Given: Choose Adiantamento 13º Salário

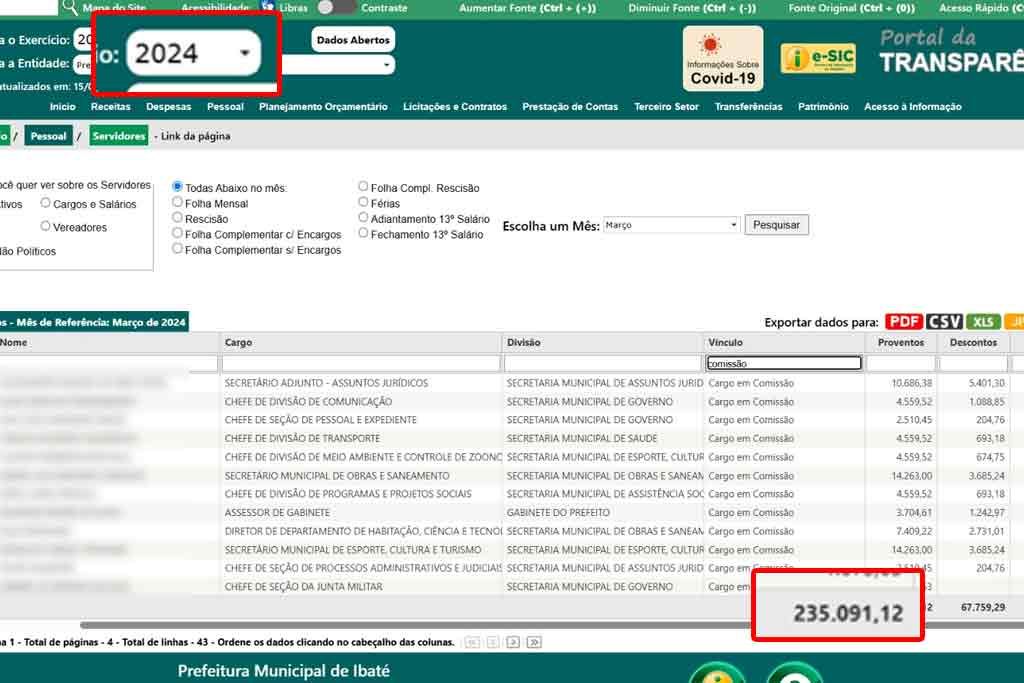Looking at the screenshot, I should 363,217.
